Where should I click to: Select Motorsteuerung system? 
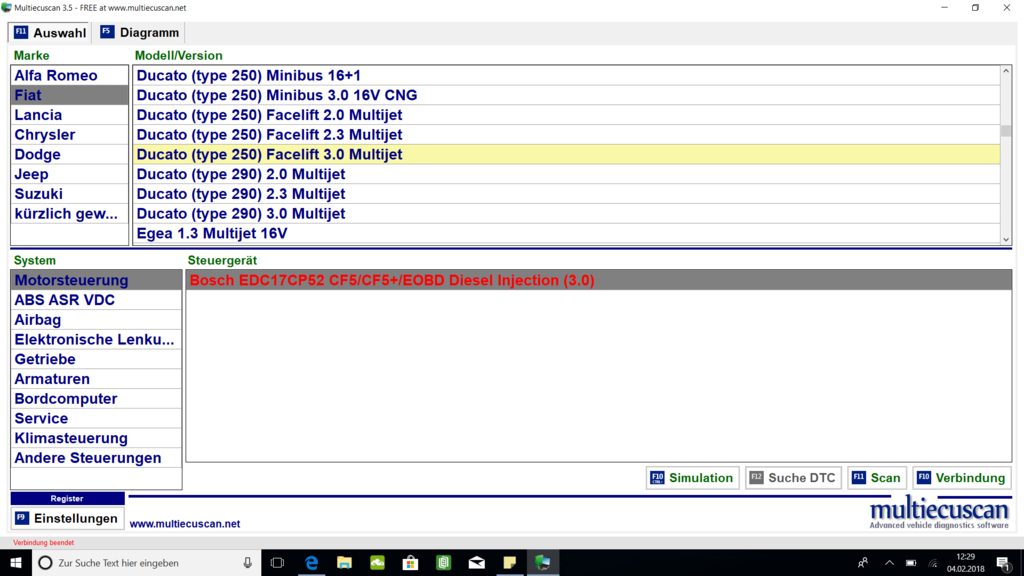click(96, 280)
